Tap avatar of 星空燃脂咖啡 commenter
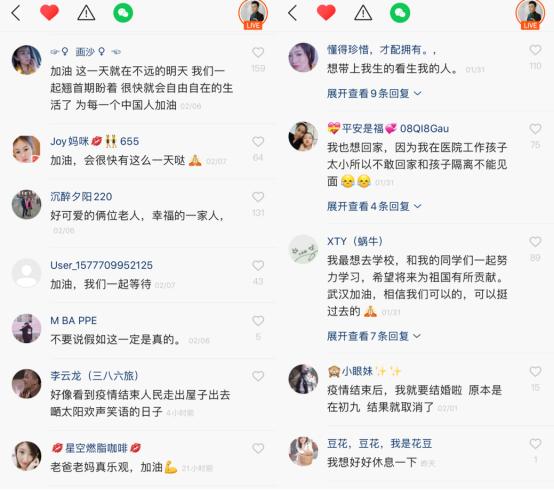The image size is (554, 490). [x=26, y=456]
